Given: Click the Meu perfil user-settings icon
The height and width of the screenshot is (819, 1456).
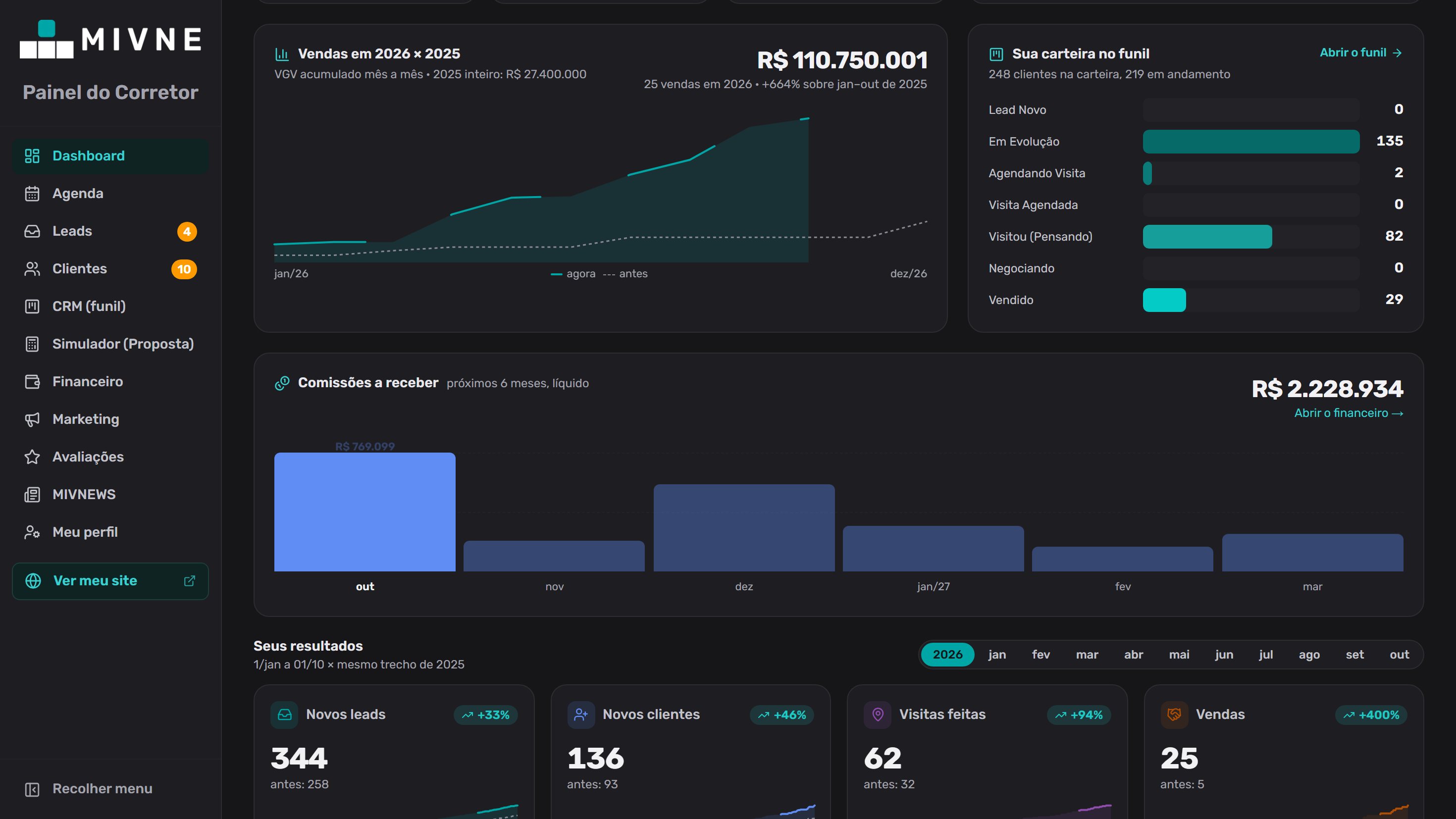Looking at the screenshot, I should (x=32, y=532).
